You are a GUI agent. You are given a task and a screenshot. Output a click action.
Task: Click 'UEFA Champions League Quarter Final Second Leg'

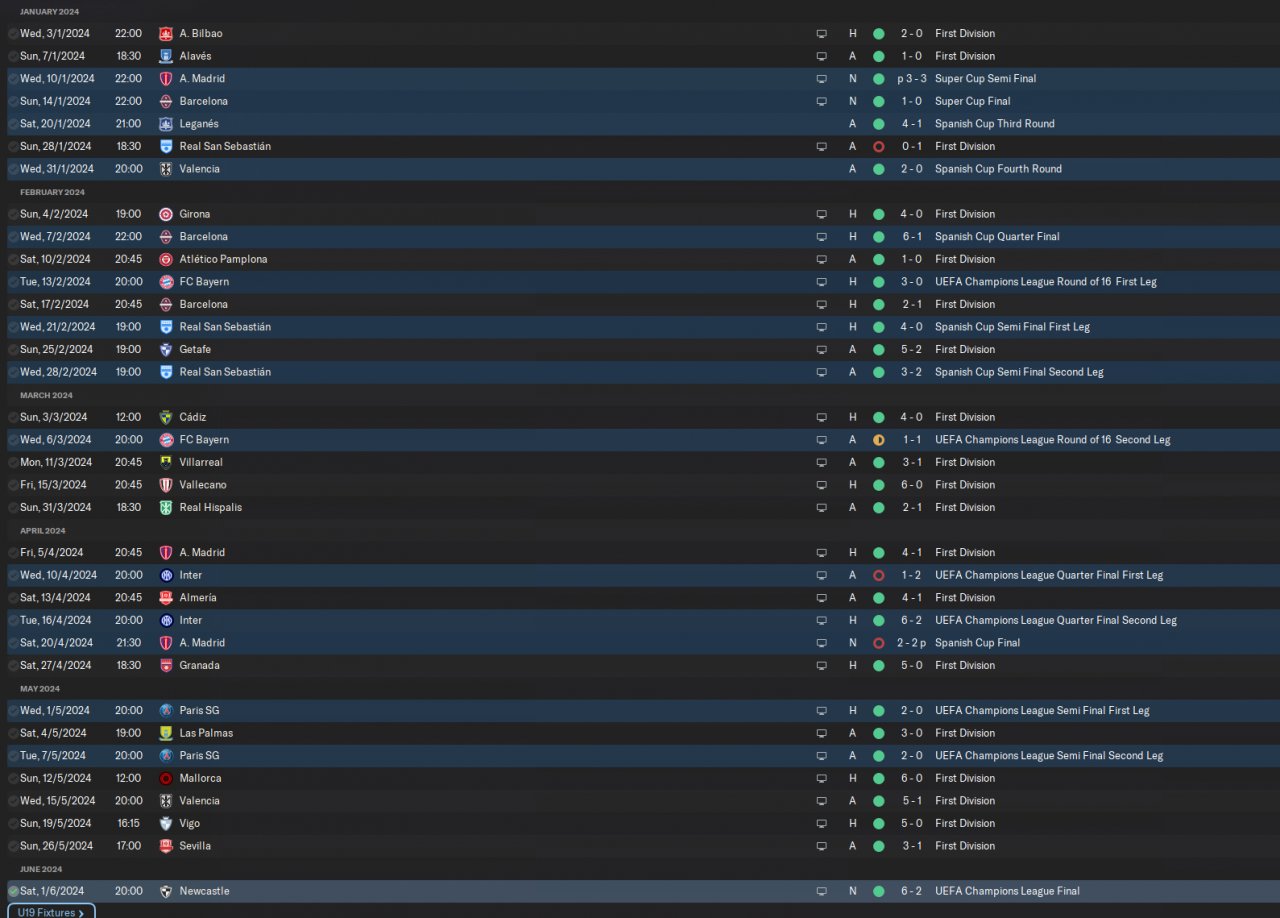point(1056,621)
